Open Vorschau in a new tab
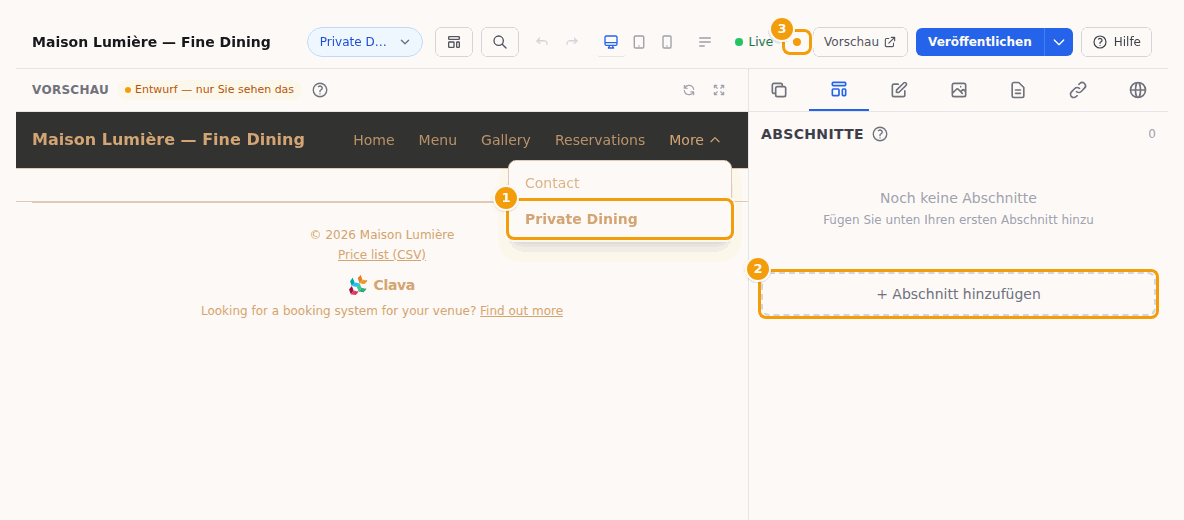Image resolution: width=1184 pixels, height=520 pixels. pos(860,42)
